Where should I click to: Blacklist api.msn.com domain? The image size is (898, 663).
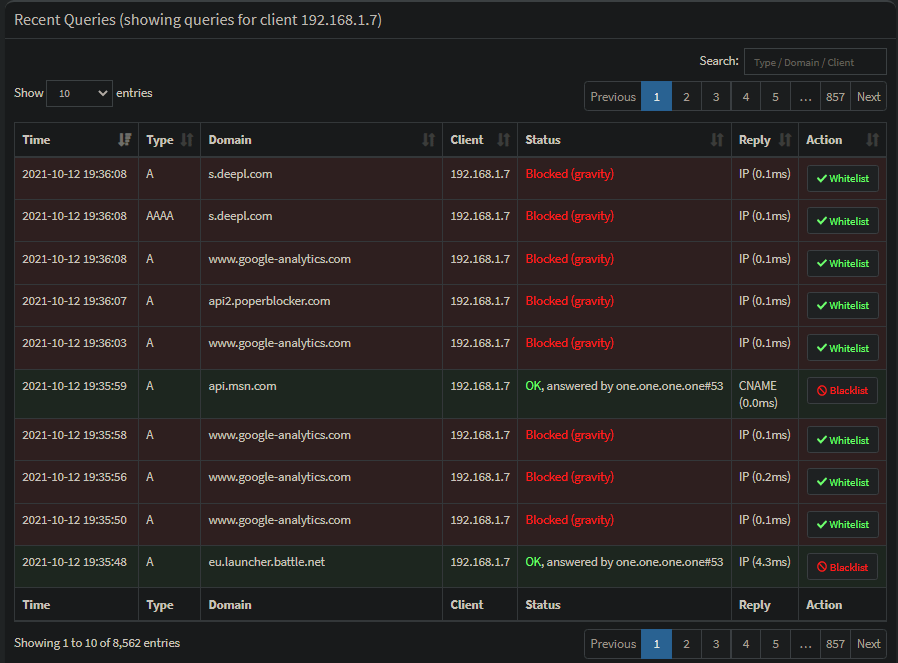pos(842,391)
